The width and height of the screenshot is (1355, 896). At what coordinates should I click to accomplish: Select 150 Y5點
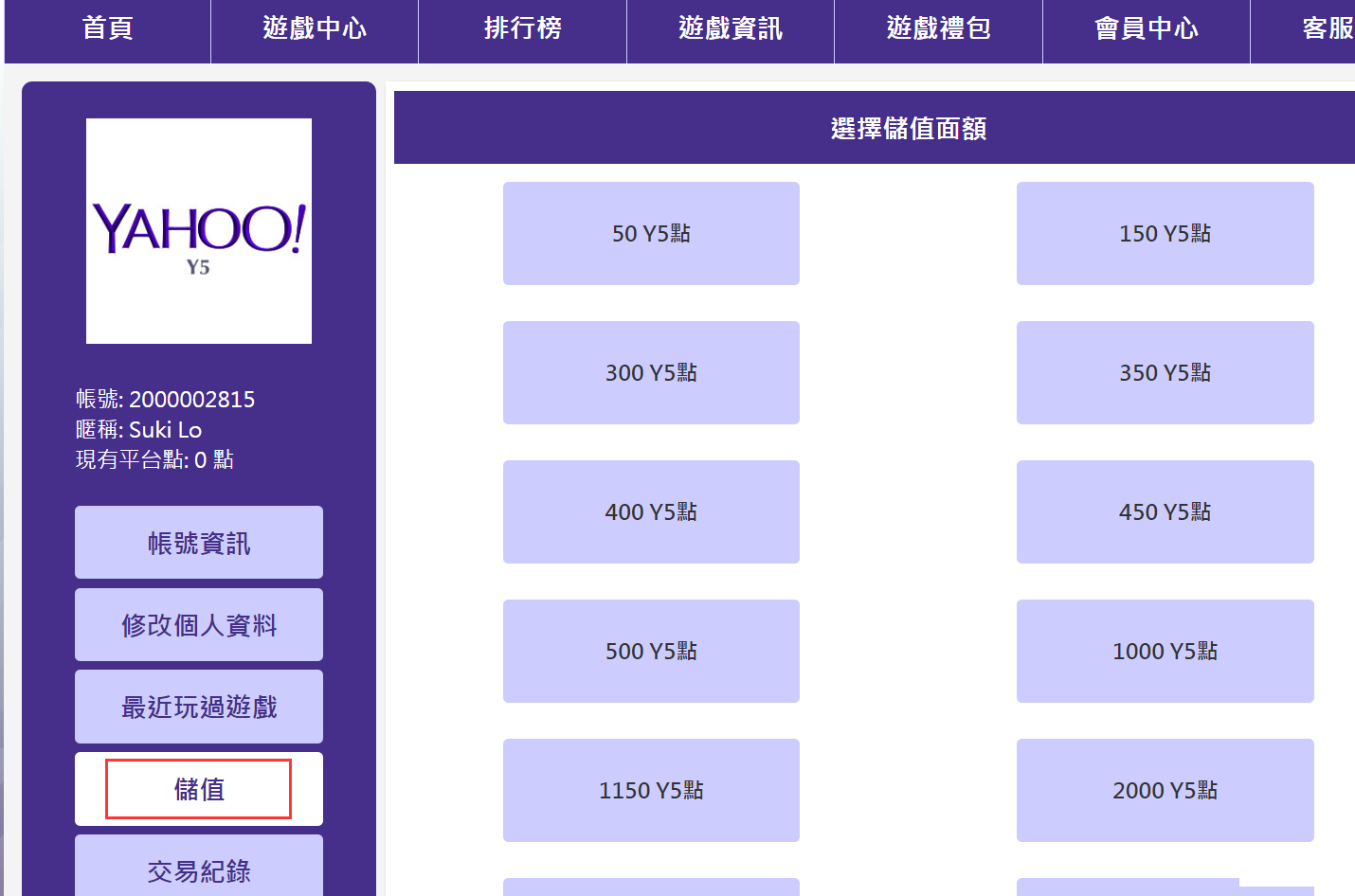tap(1165, 233)
